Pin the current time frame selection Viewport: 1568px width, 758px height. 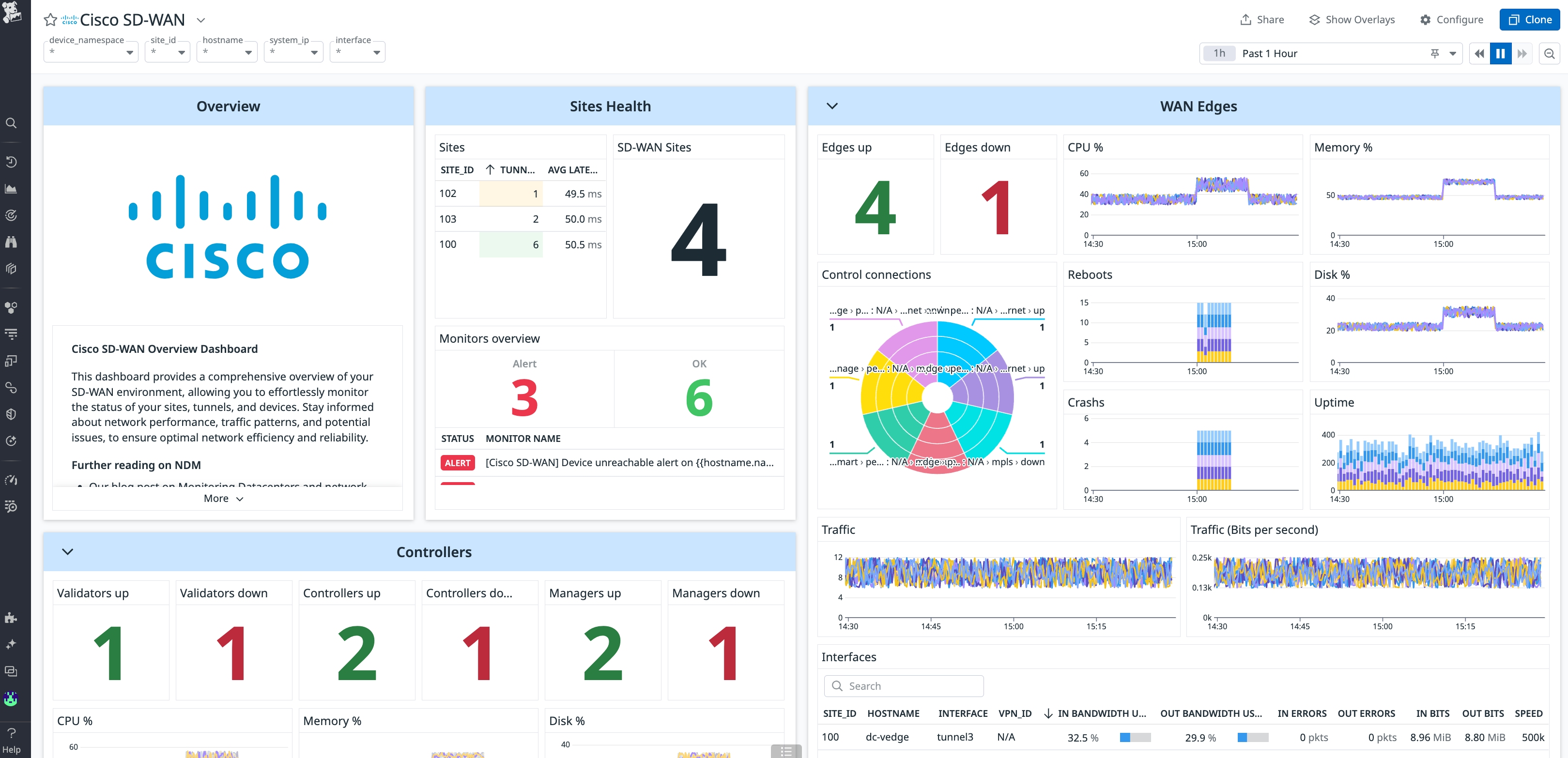[1435, 54]
